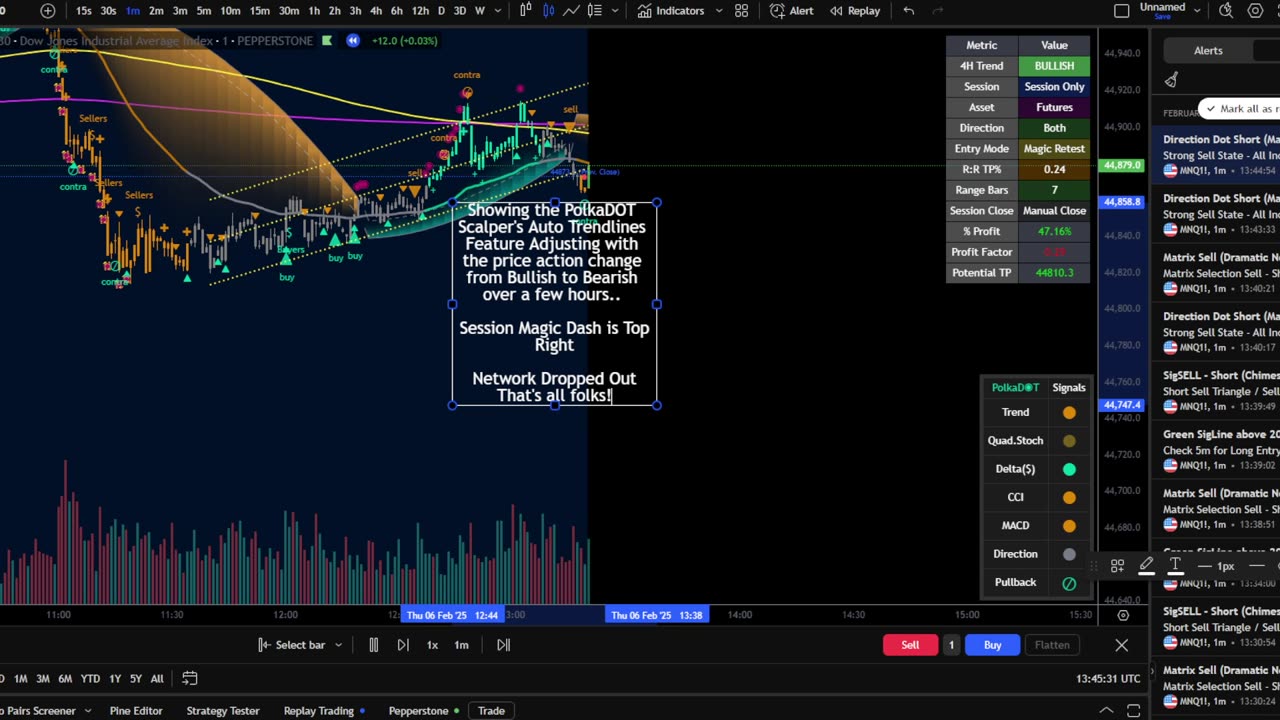1280x720 pixels.
Task: Switch to the 5m timeframe
Action: [x=204, y=11]
